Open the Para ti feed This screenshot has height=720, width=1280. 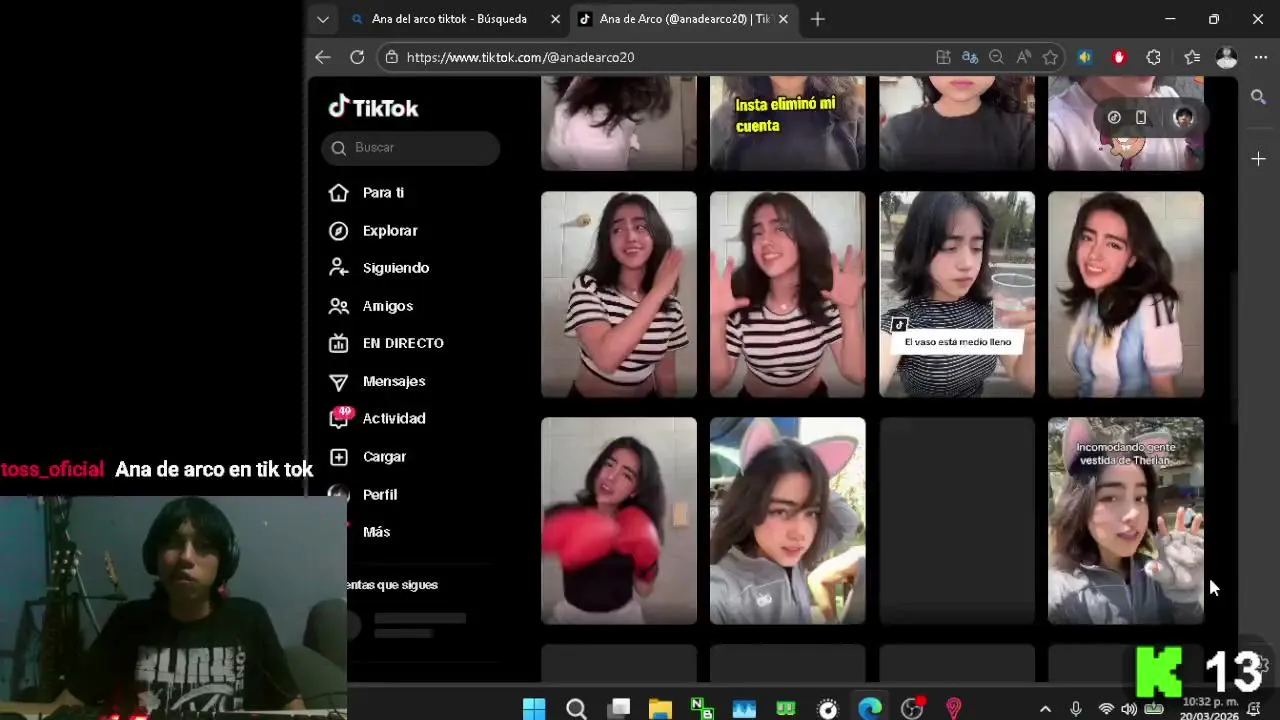coord(383,193)
